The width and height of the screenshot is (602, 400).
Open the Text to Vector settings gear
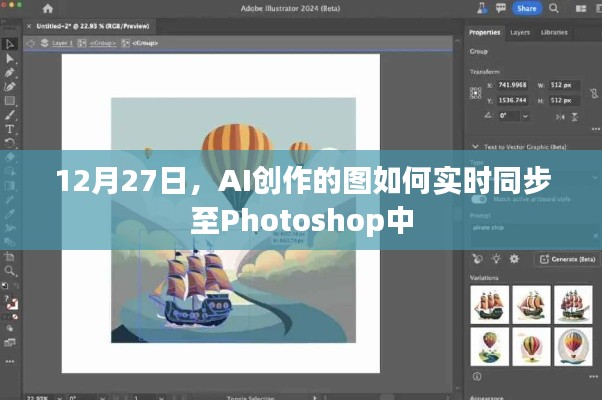coord(514,259)
